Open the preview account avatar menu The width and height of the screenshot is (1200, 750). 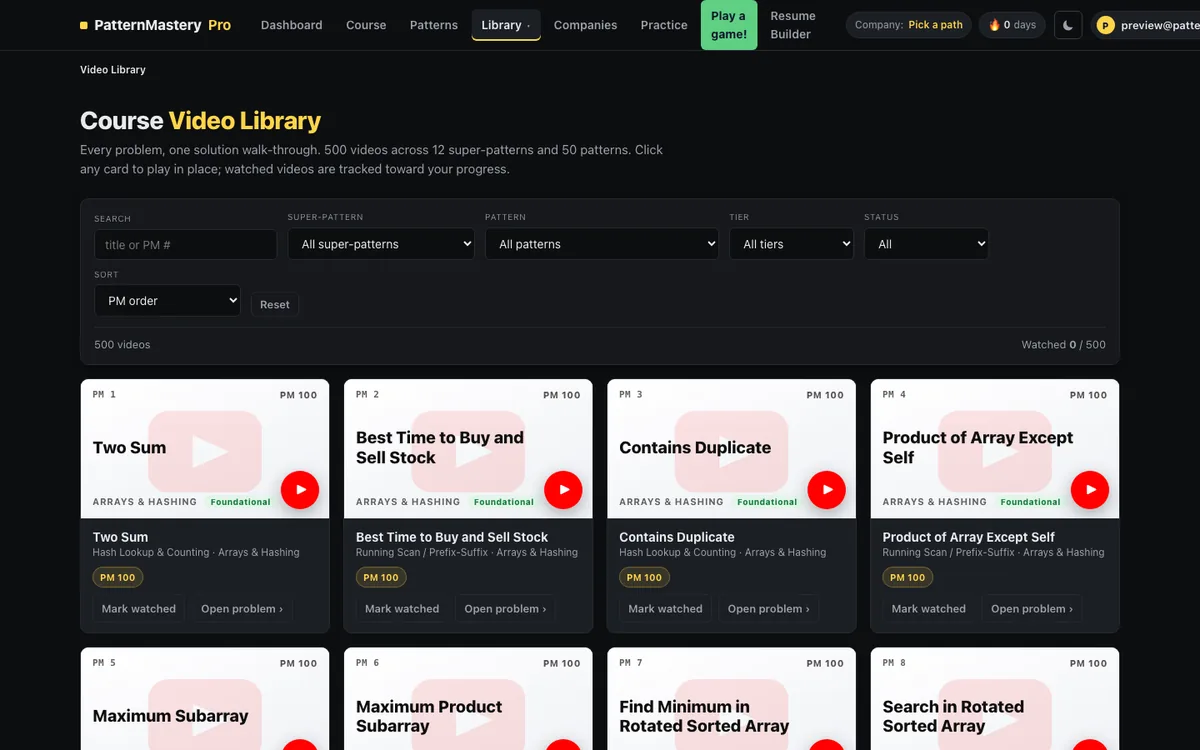(1146, 25)
